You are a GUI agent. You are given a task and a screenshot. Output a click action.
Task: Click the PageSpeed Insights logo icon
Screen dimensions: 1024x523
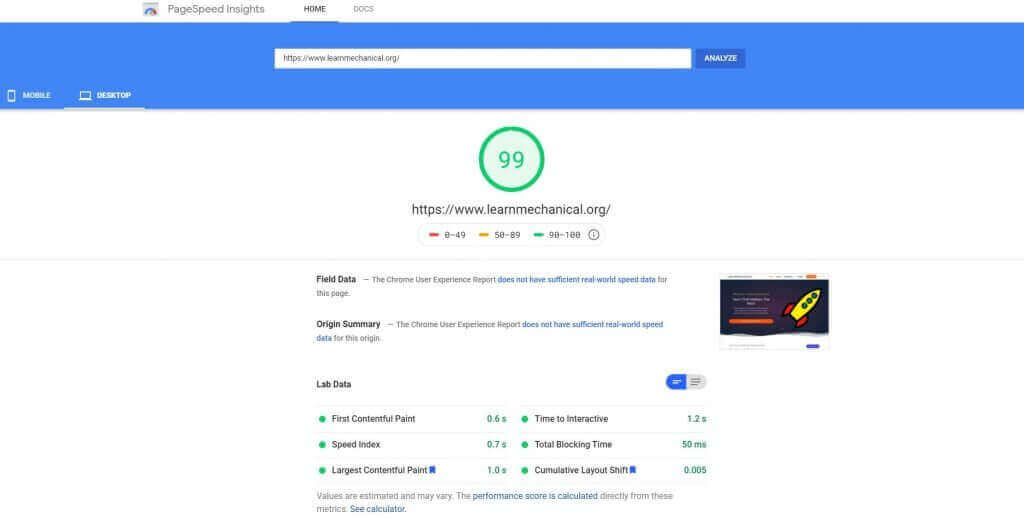tap(151, 9)
